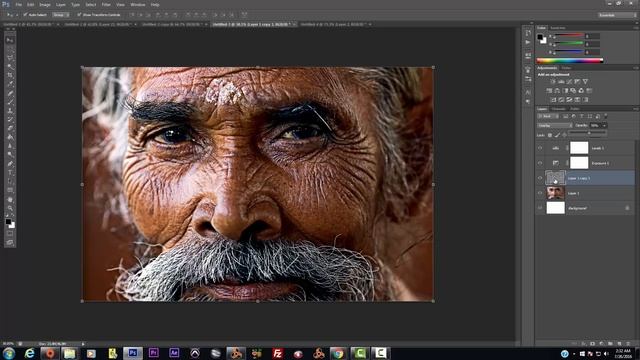Open the Window menu
Viewport: 640px width, 360px height.
coord(138,4)
